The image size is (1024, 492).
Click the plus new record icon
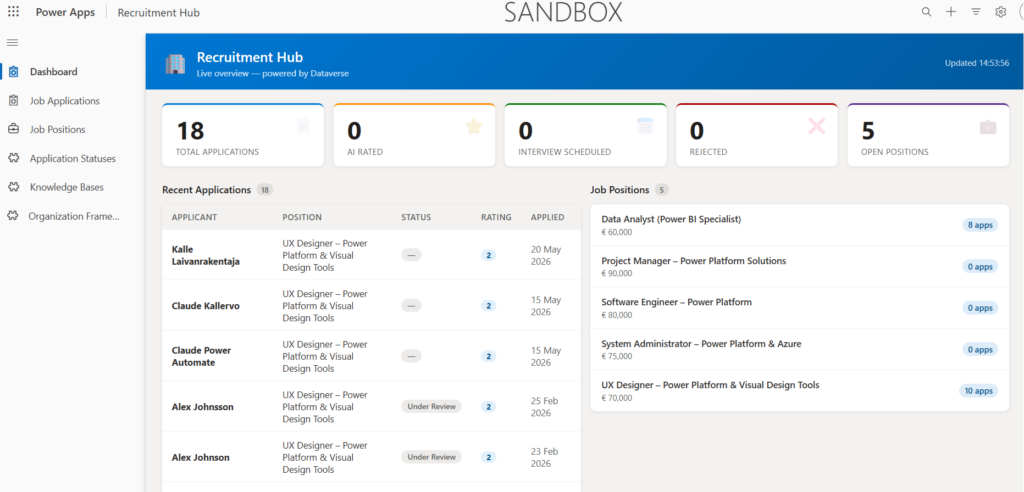pos(951,12)
